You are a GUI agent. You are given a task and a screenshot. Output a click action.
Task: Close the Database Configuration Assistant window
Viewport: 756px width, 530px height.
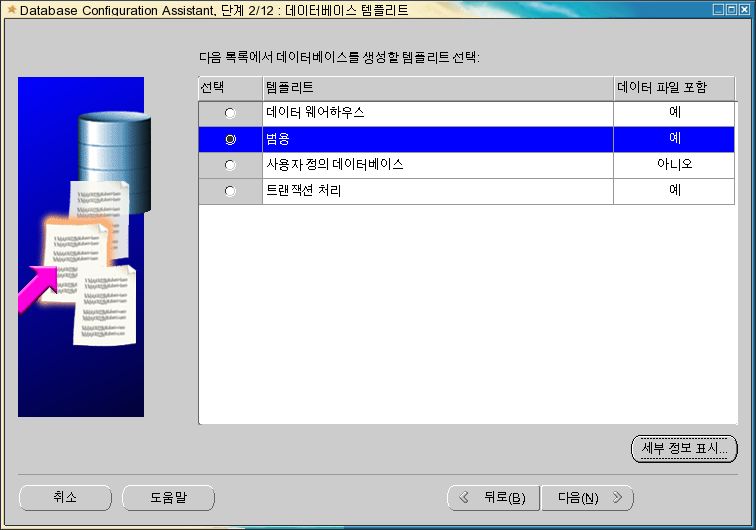(x=744, y=9)
